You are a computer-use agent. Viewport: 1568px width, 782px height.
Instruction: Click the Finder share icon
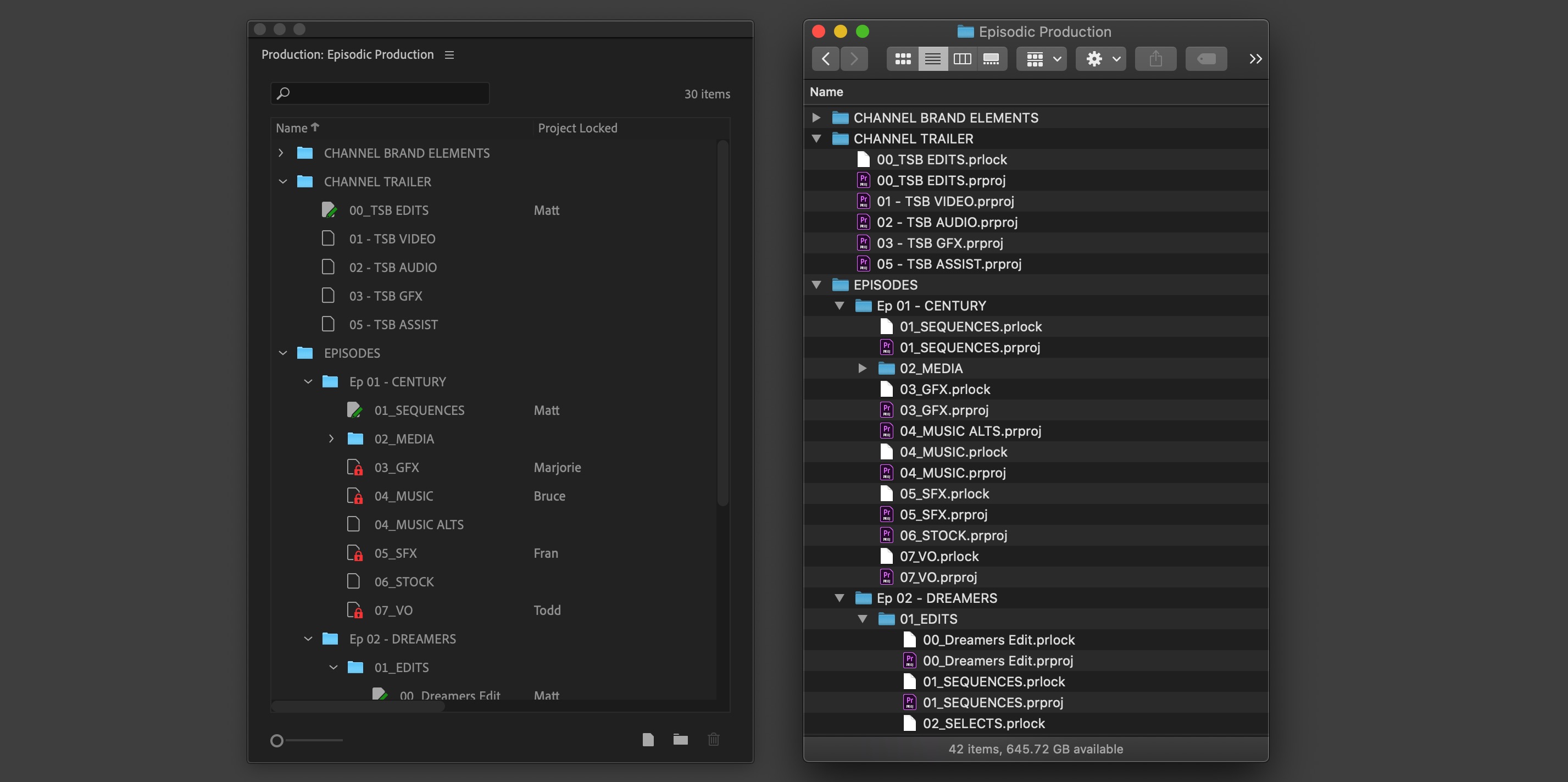1155,59
